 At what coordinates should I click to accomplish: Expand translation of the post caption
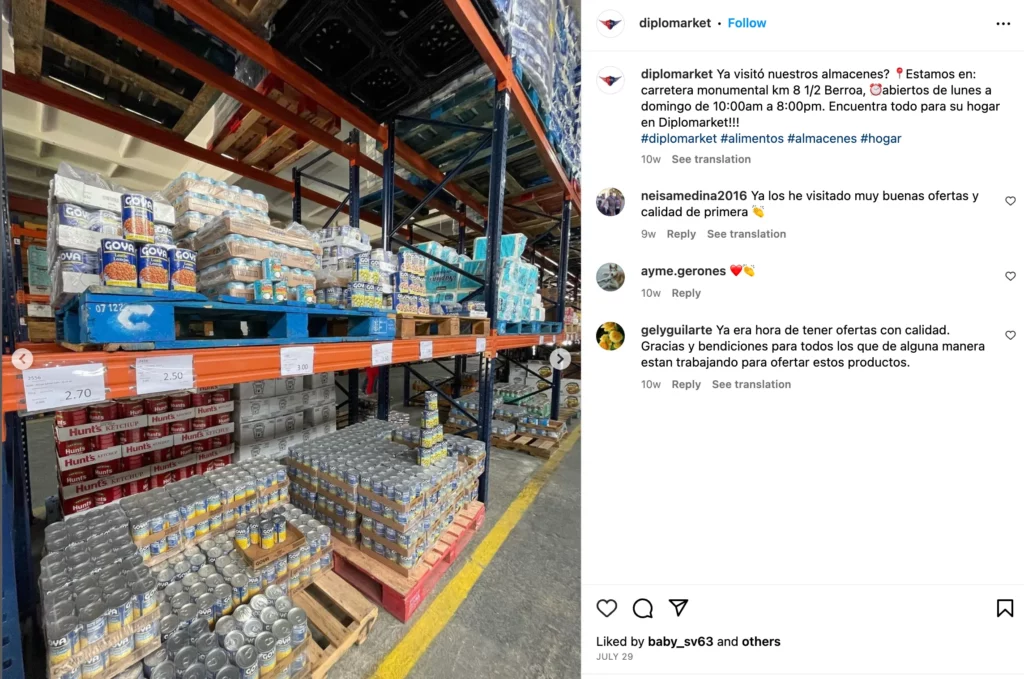coord(711,159)
